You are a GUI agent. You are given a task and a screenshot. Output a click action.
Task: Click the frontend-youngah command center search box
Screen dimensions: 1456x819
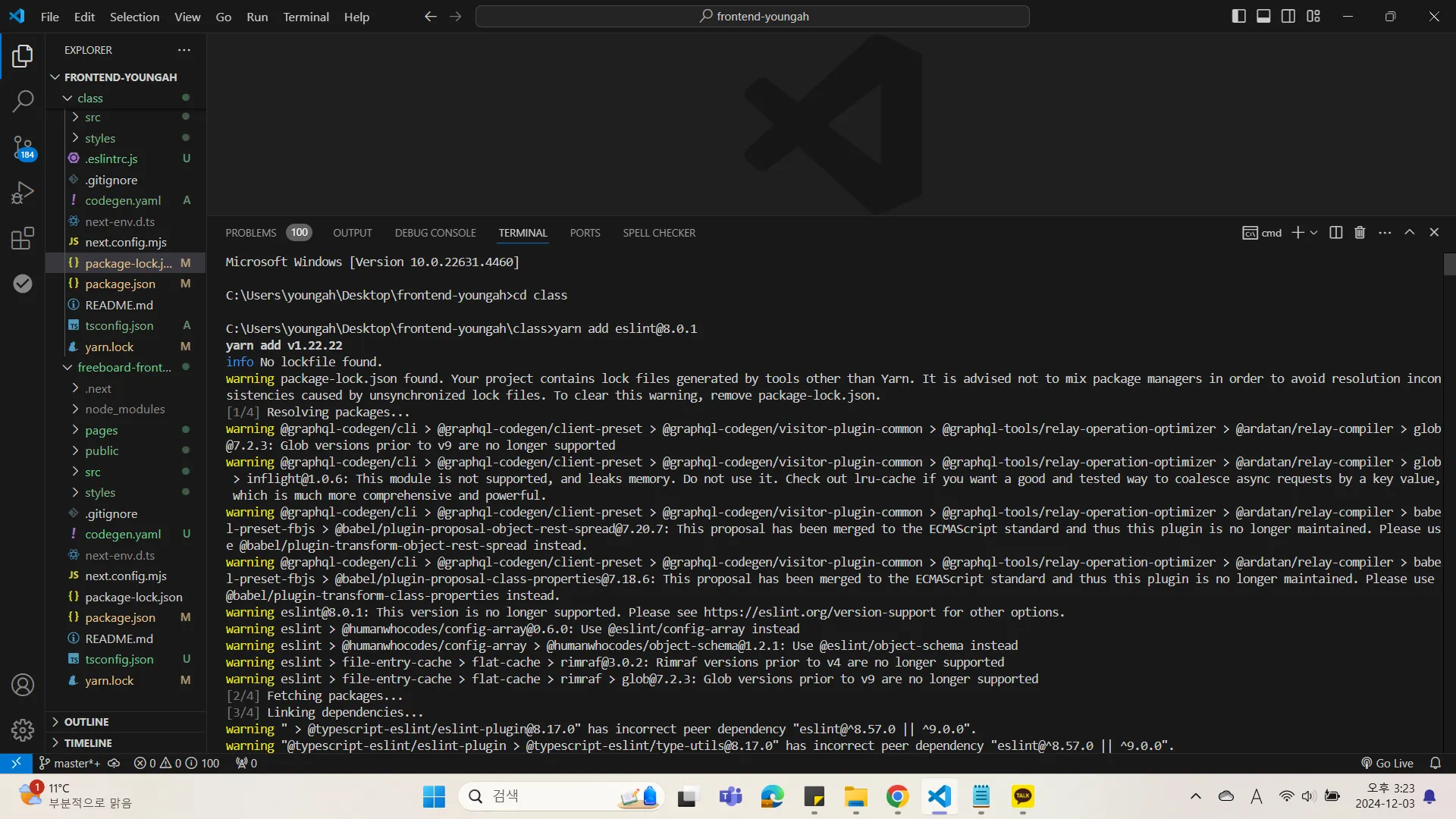click(752, 17)
